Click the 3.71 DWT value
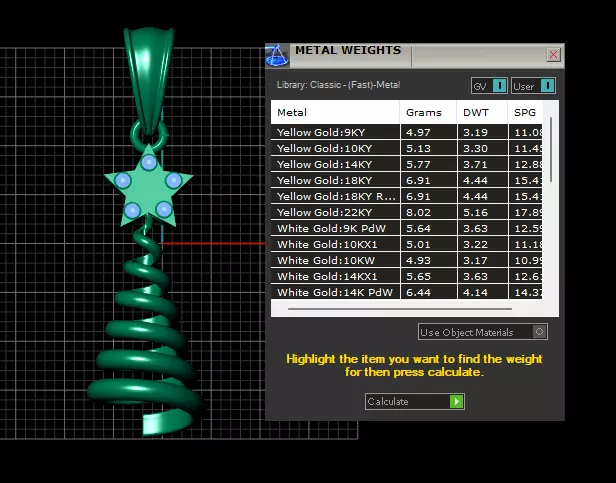 475,164
